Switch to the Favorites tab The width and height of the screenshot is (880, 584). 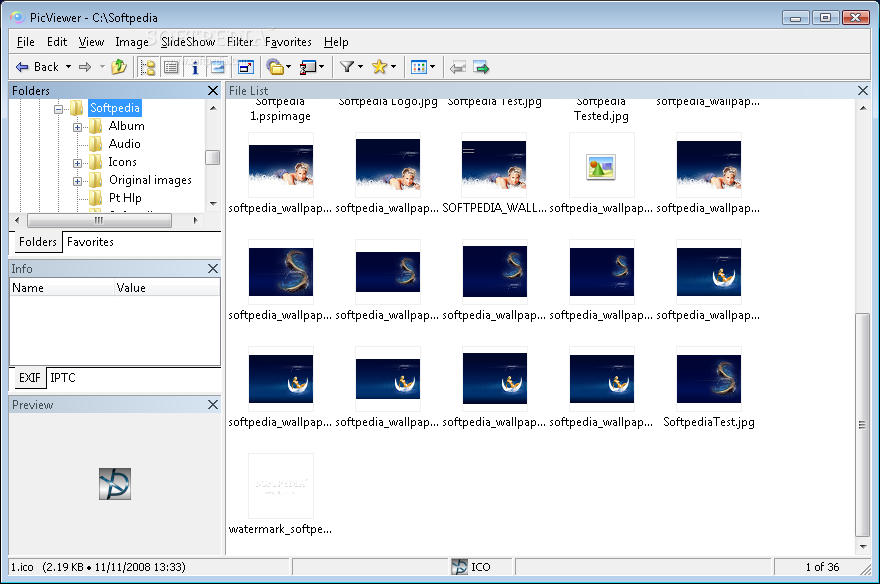[x=90, y=242]
